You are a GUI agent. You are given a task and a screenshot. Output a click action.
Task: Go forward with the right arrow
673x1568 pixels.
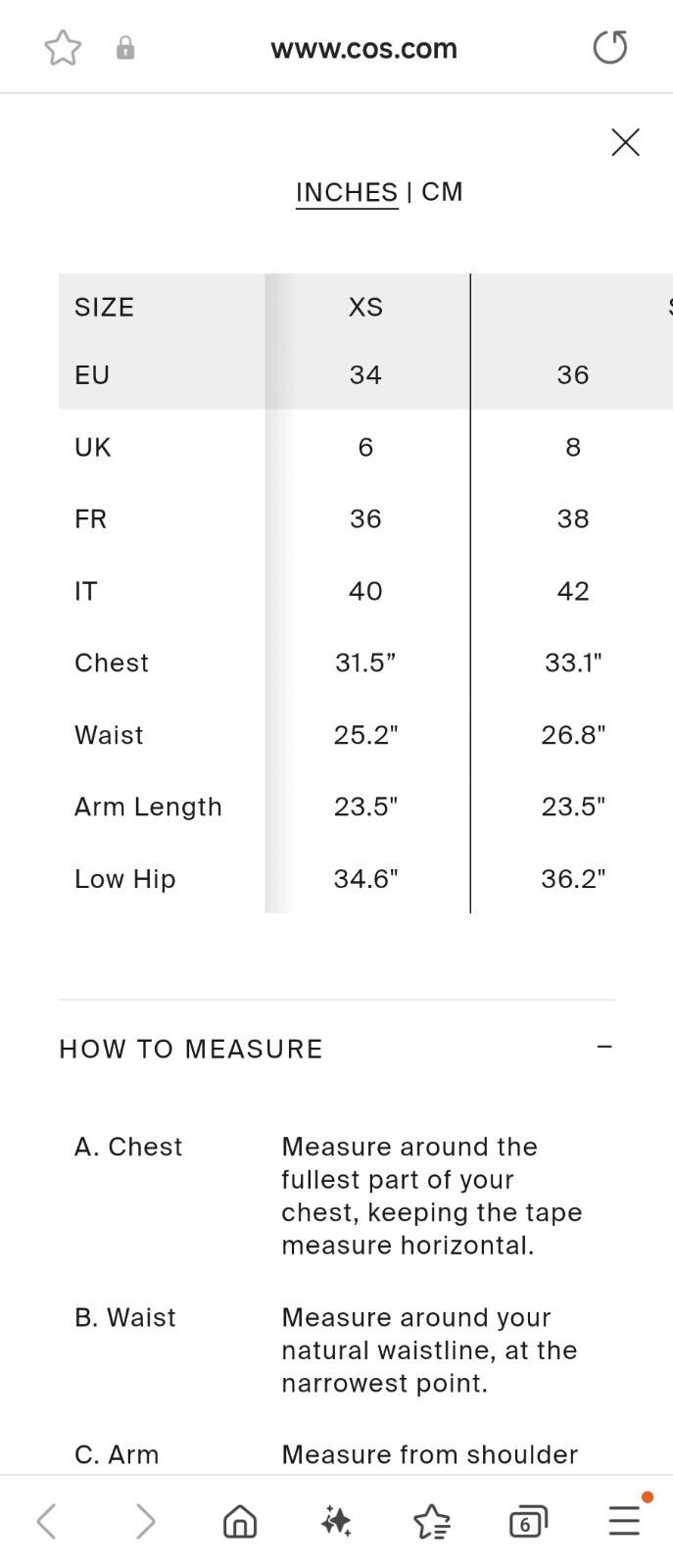[145, 1521]
